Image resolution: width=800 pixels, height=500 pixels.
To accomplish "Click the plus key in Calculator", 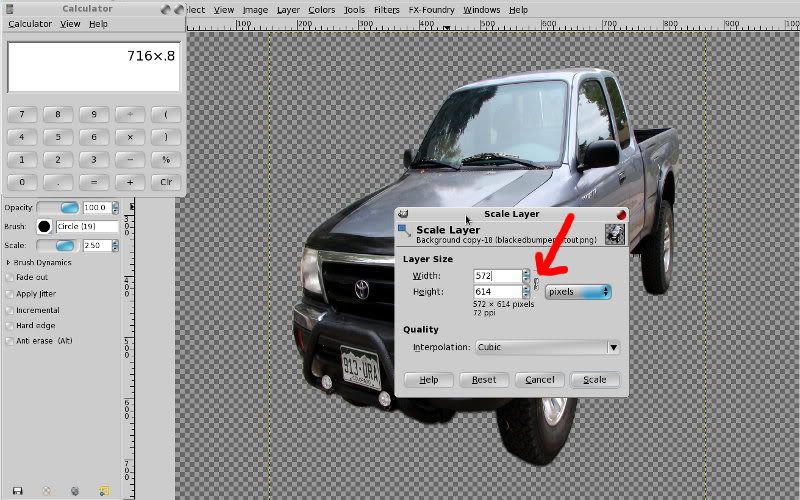I will 130,182.
